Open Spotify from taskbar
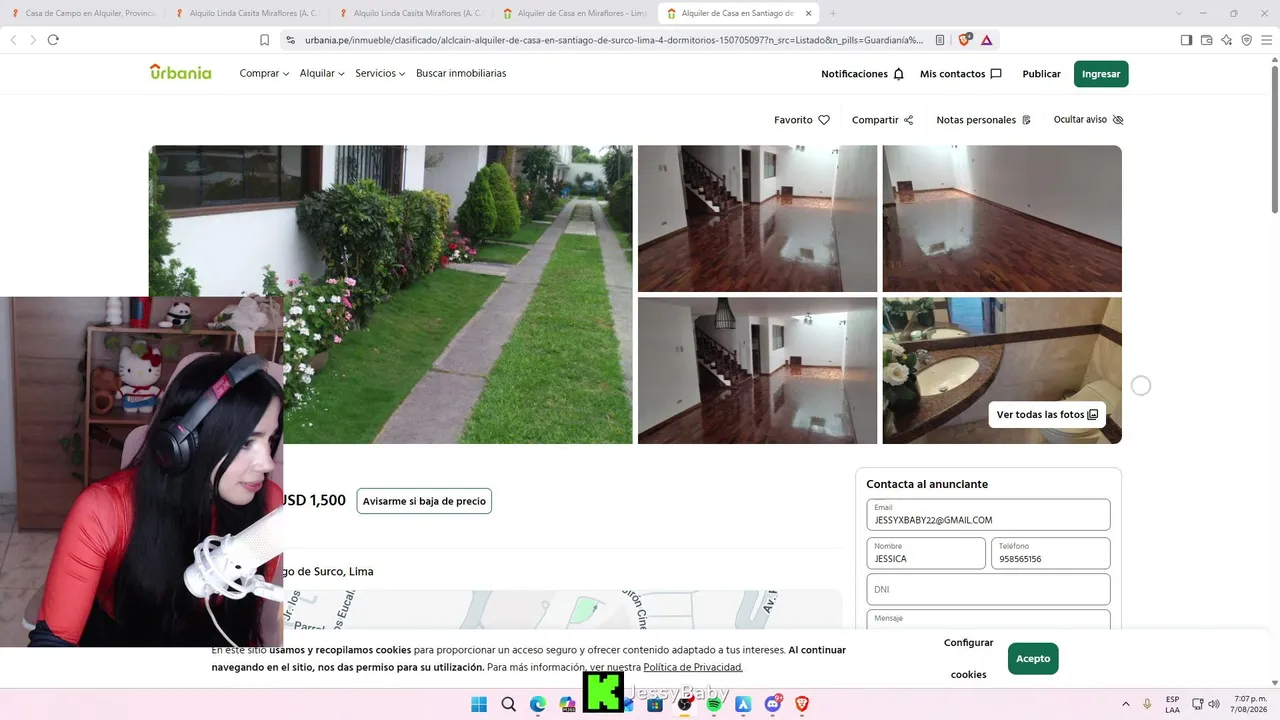 tap(714, 704)
